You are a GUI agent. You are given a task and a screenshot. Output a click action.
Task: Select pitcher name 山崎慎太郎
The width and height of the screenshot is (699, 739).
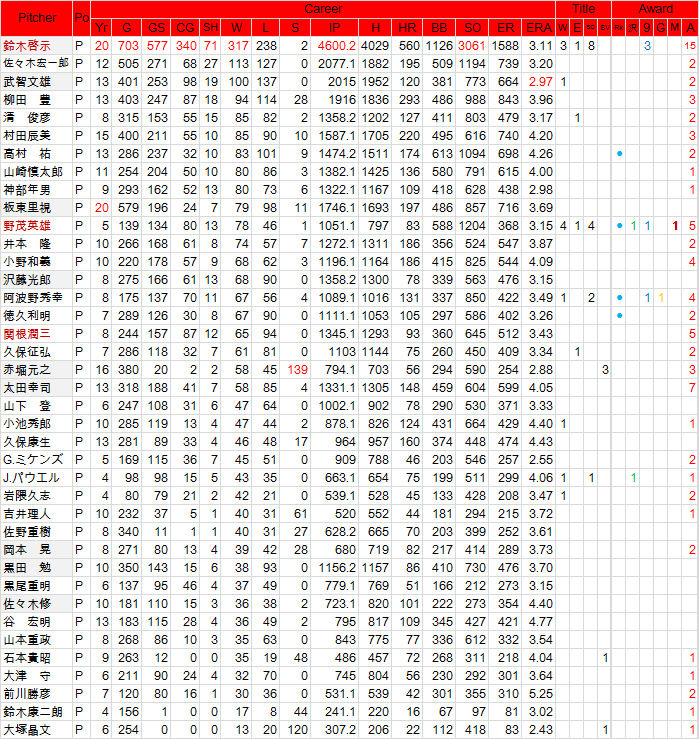click(x=33, y=172)
